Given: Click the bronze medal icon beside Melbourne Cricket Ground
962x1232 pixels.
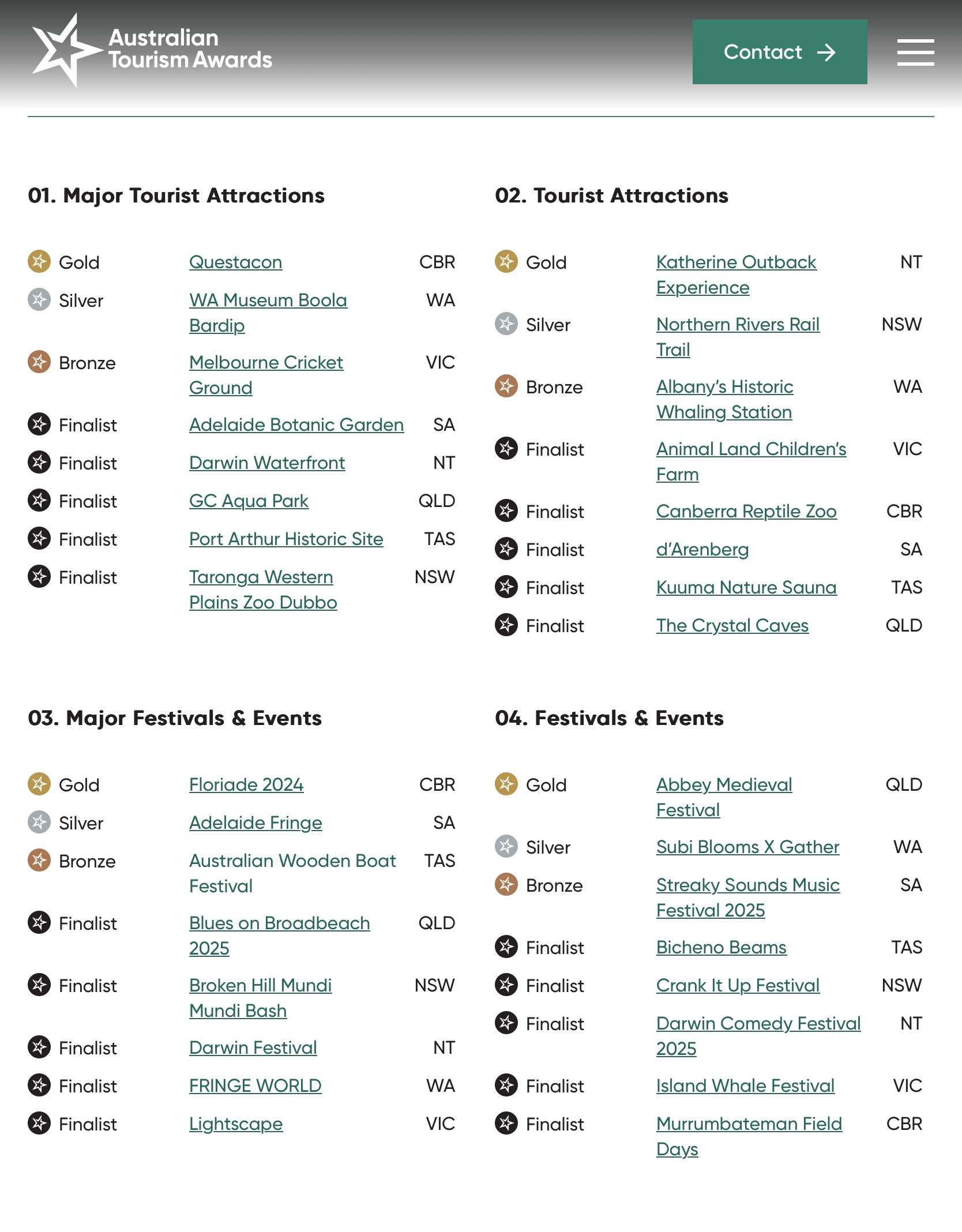Looking at the screenshot, I should pos(39,362).
